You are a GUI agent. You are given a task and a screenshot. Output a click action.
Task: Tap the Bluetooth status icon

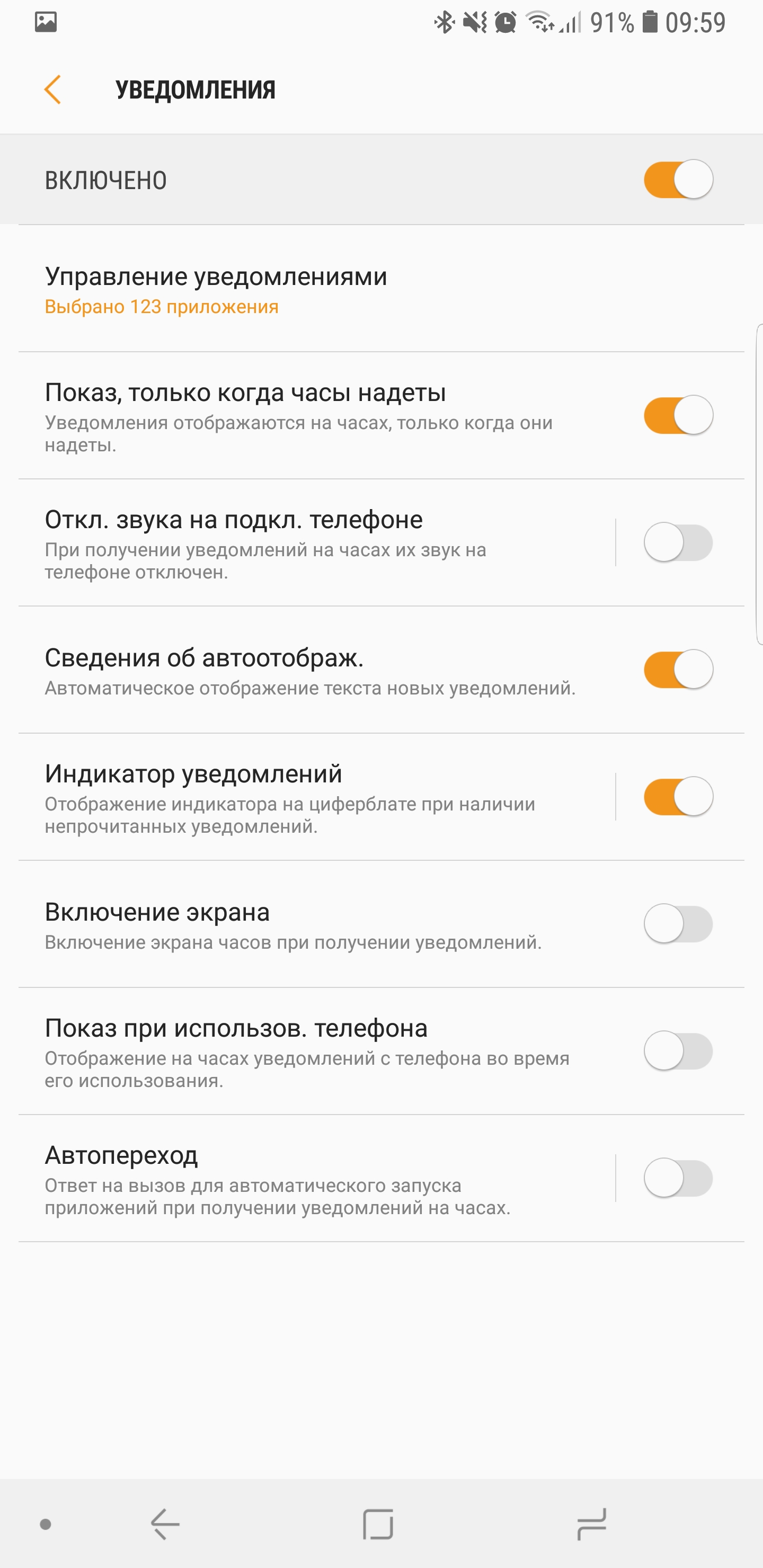445,23
